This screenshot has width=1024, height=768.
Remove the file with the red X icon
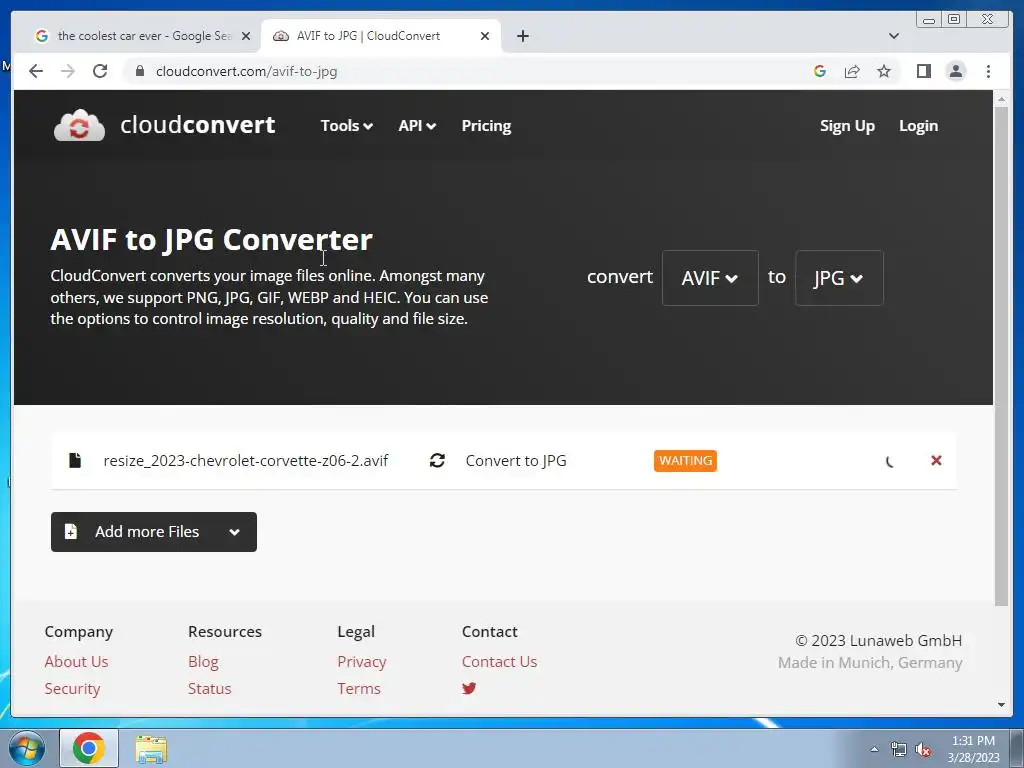coord(936,460)
